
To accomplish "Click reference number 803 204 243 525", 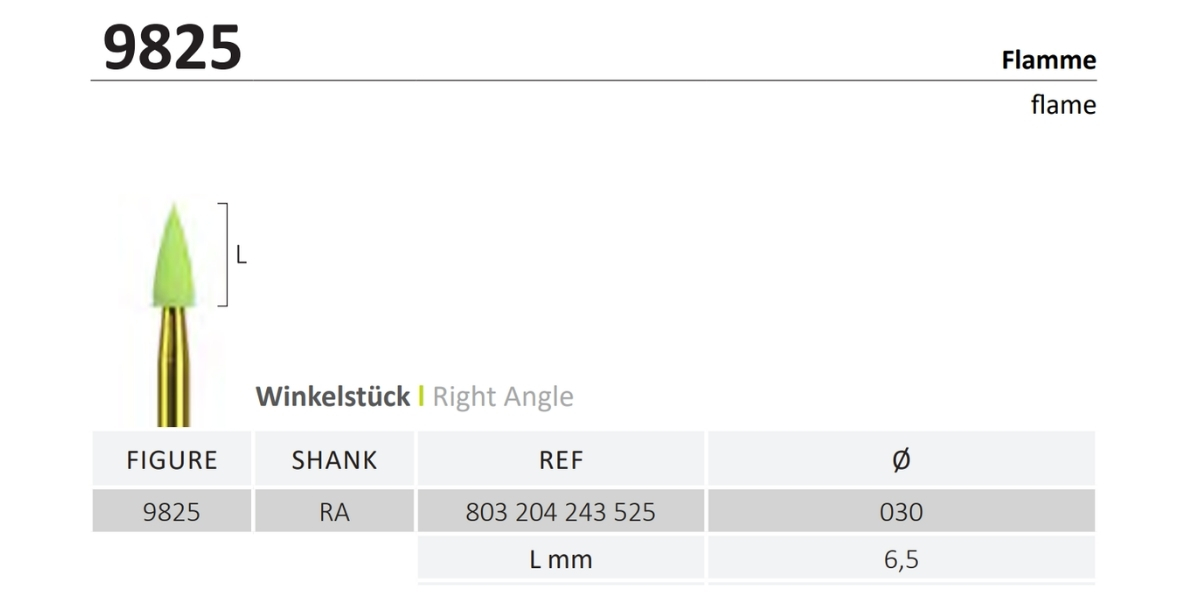I will tap(560, 512).
